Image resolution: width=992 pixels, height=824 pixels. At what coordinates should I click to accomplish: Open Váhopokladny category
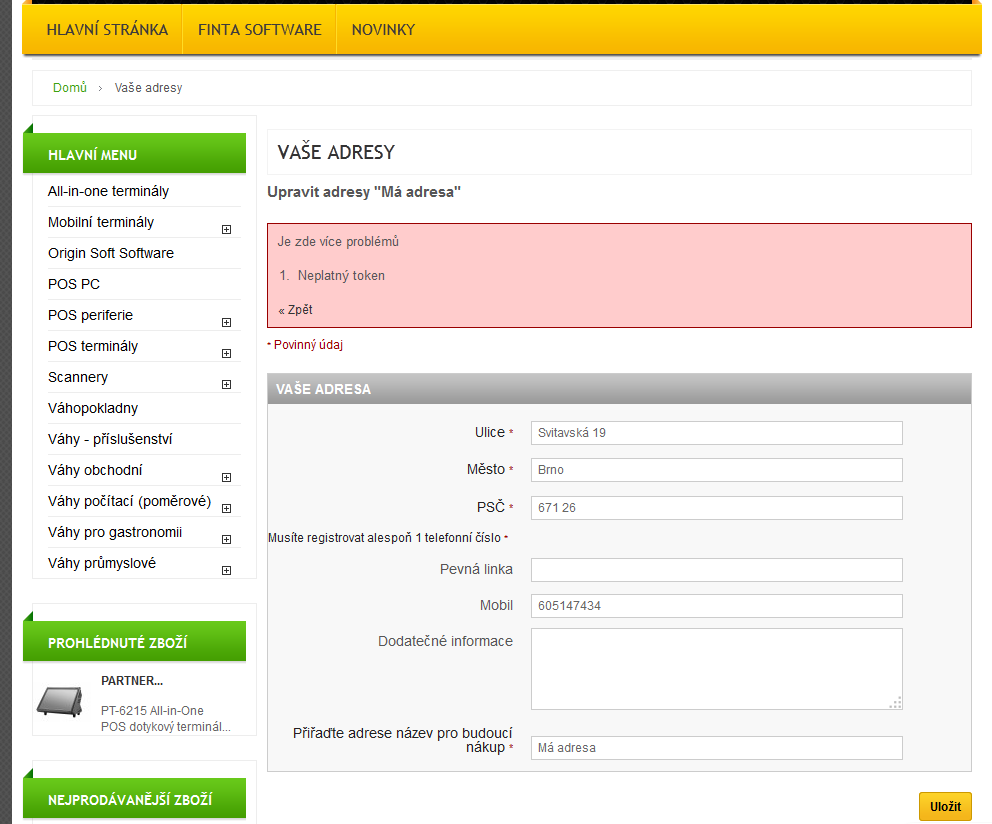93,408
